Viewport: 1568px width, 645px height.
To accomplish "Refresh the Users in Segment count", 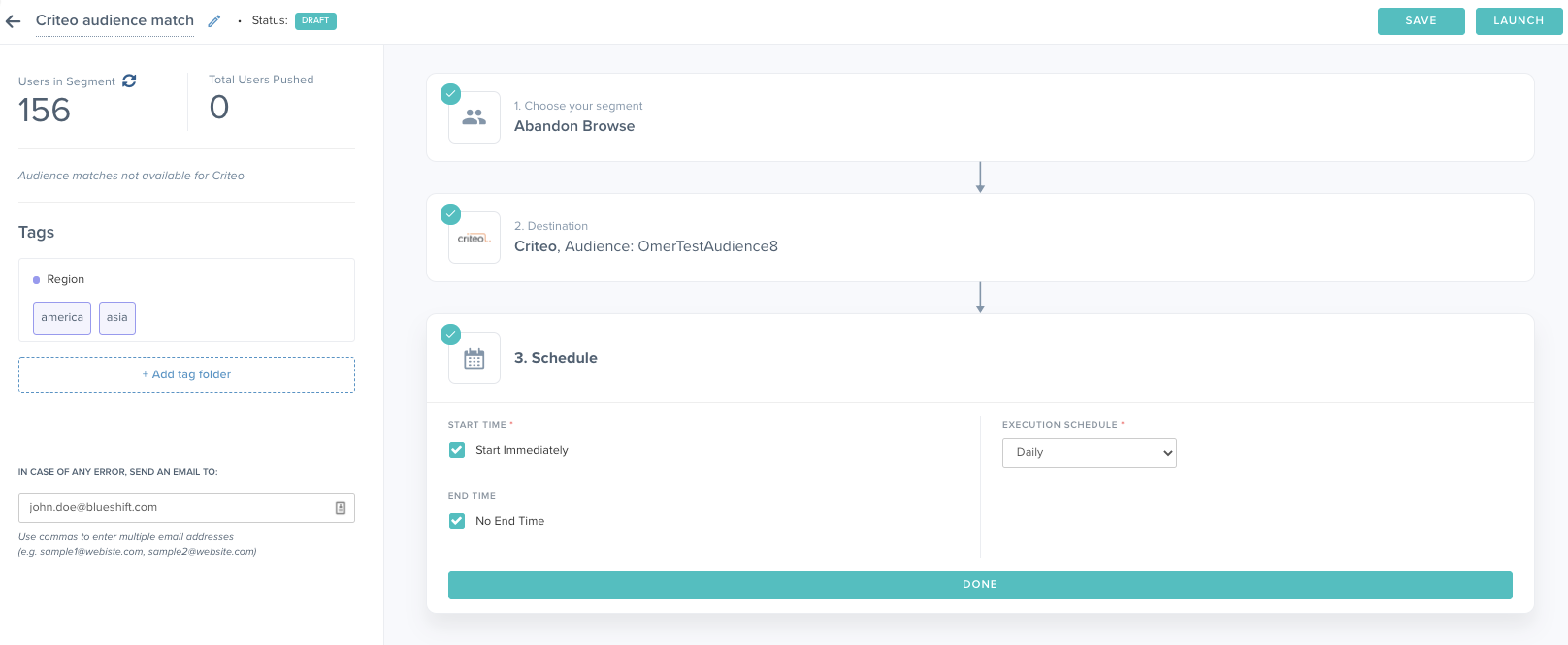I will (129, 81).
